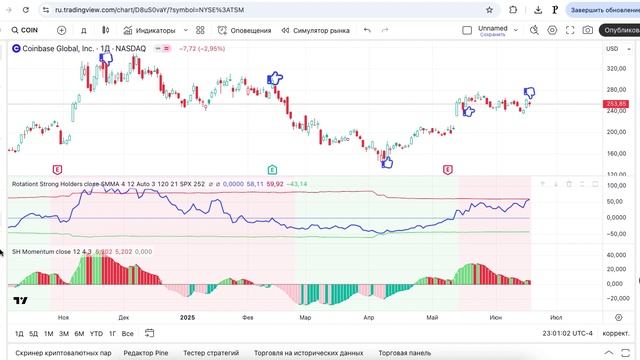Click the earnings E marker near November
The height and width of the screenshot is (360, 640).
(57, 169)
